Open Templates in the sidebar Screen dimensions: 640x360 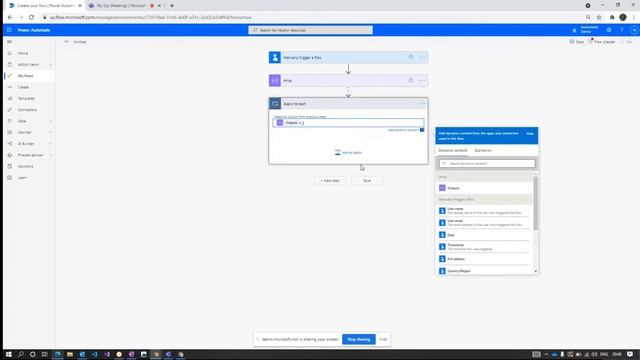[x=26, y=98]
